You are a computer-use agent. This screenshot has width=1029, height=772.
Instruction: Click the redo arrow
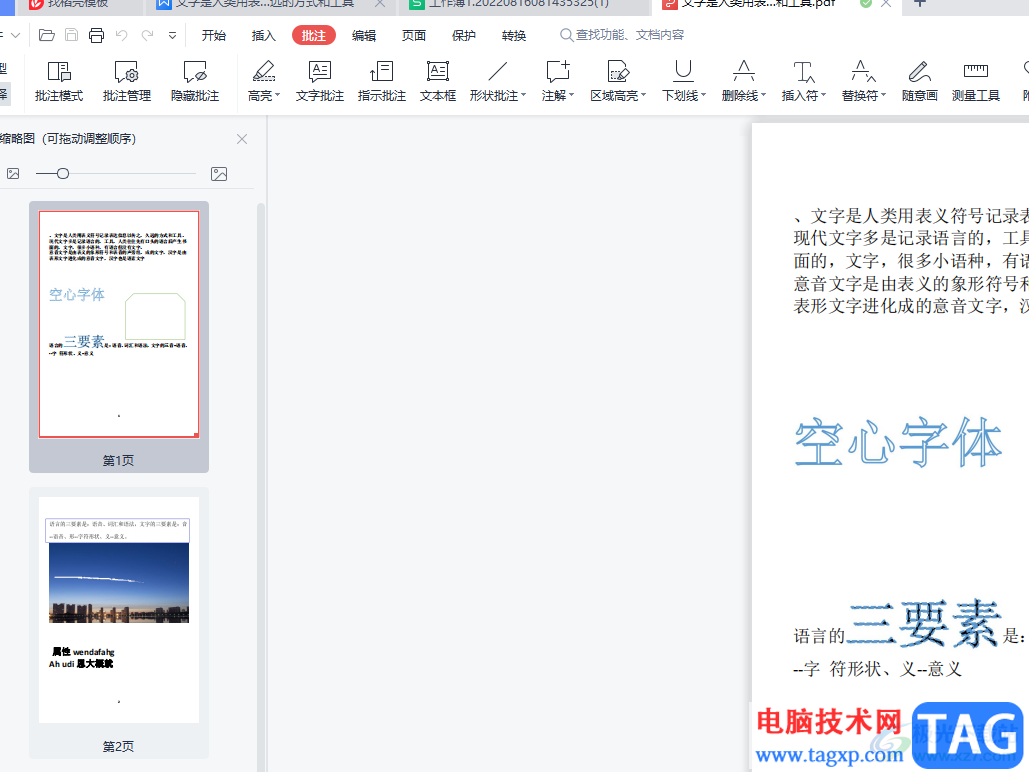point(148,35)
